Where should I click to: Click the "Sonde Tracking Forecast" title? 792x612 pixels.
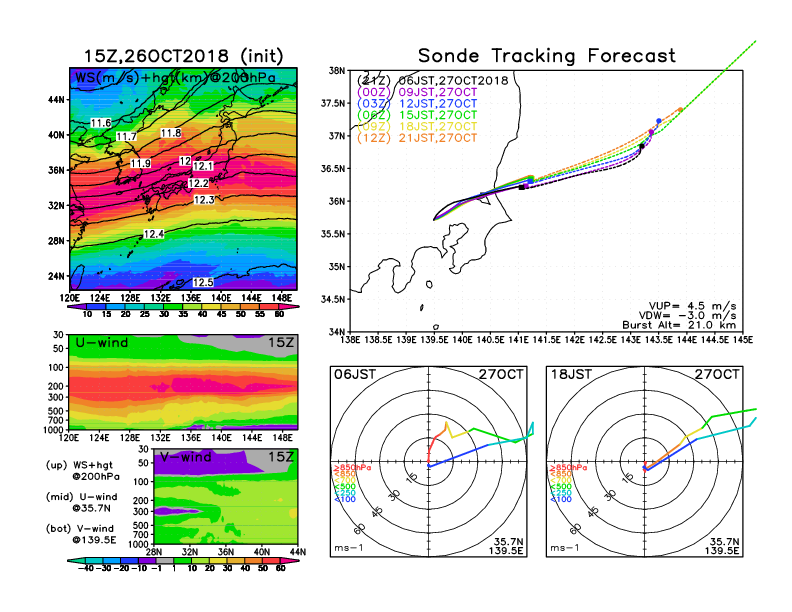point(547,56)
